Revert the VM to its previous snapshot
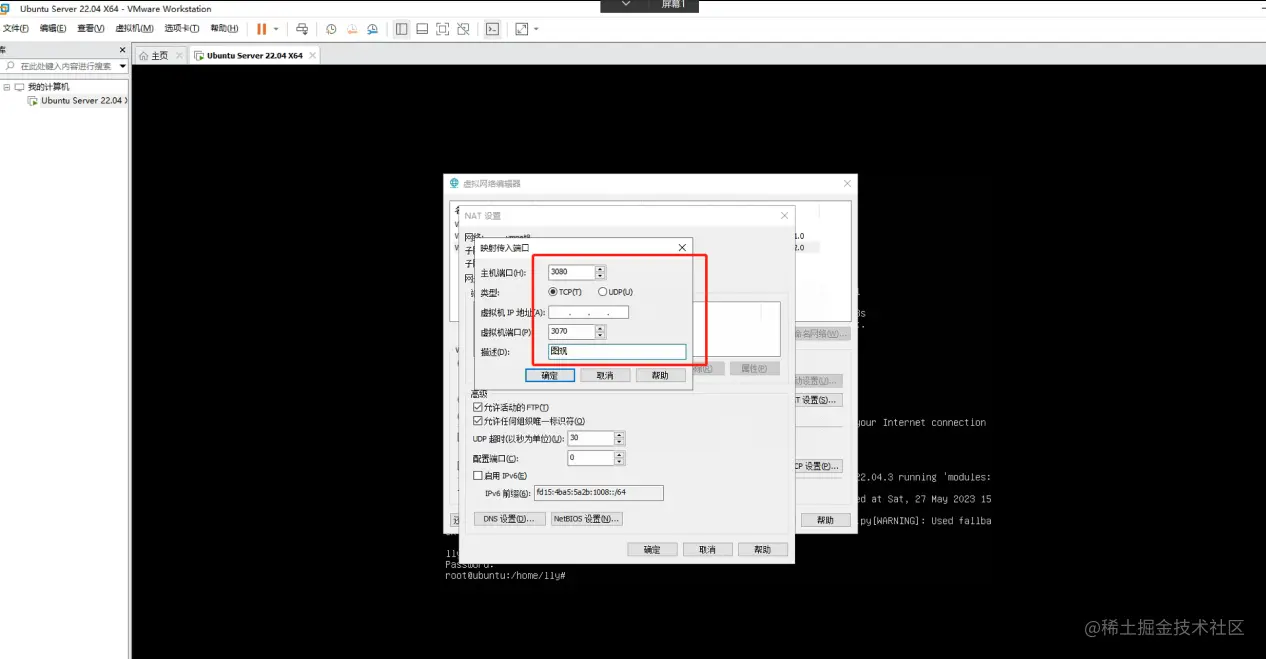Screen dimensions: 1266x659 352,29
